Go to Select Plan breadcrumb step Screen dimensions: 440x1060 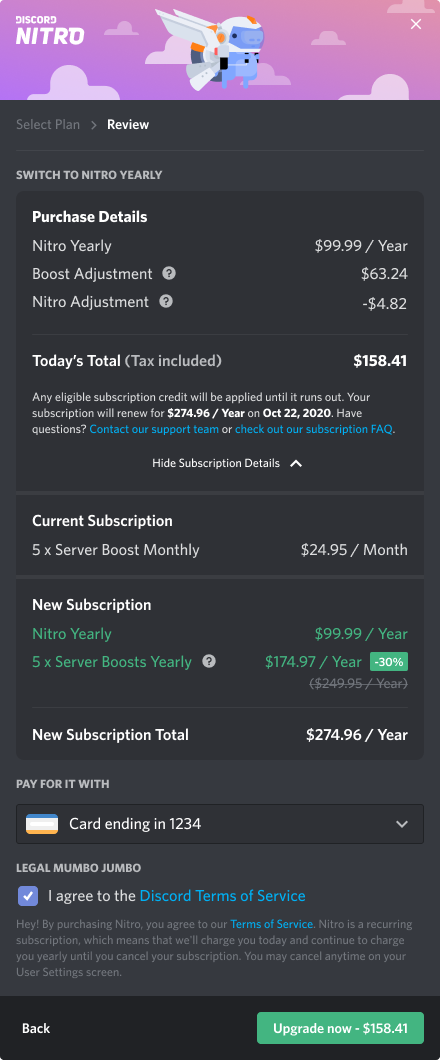click(x=48, y=124)
